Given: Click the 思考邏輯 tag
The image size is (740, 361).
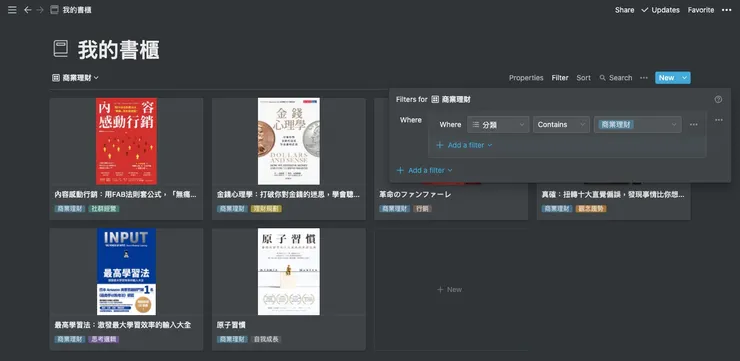Looking at the screenshot, I should click(x=104, y=339).
